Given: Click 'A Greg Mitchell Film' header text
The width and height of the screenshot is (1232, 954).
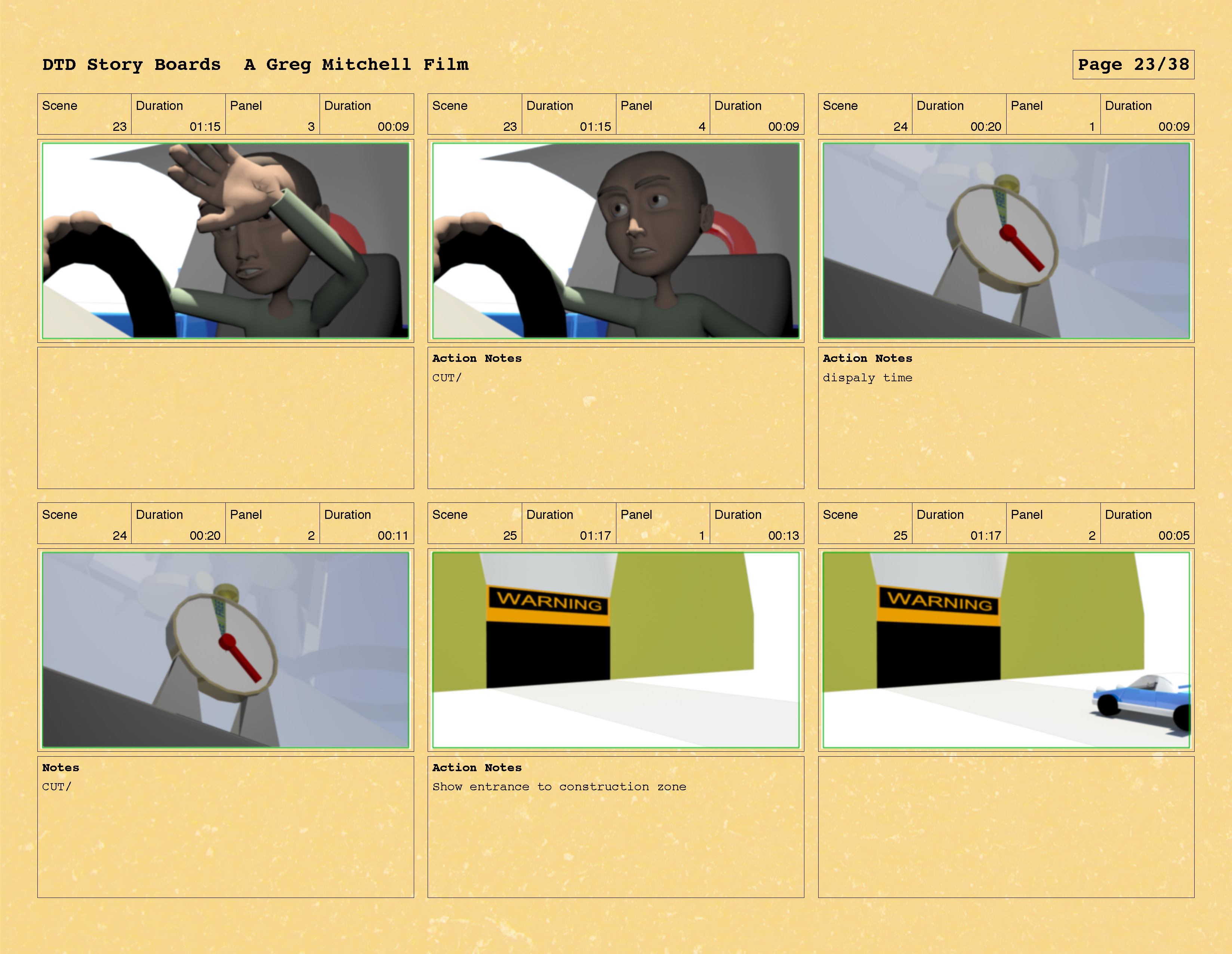Looking at the screenshot, I should click(x=356, y=65).
